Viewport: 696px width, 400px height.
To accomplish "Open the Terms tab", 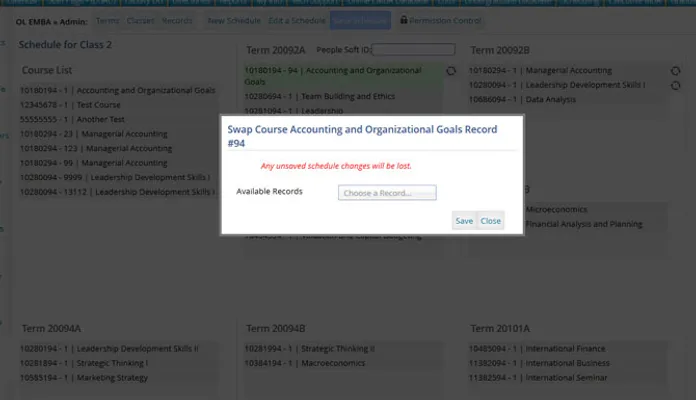I will pyautogui.click(x=108, y=20).
